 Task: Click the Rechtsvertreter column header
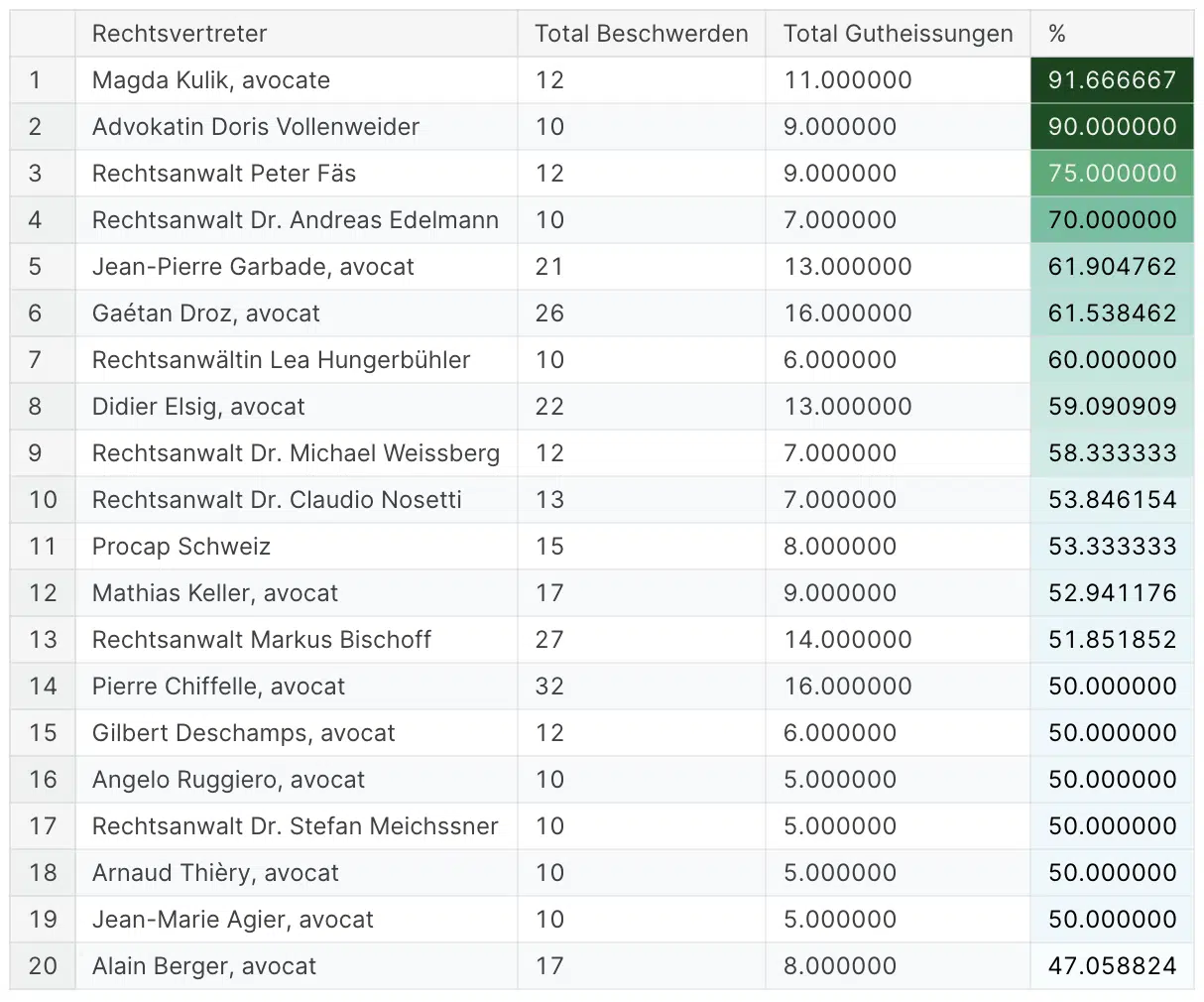click(180, 34)
